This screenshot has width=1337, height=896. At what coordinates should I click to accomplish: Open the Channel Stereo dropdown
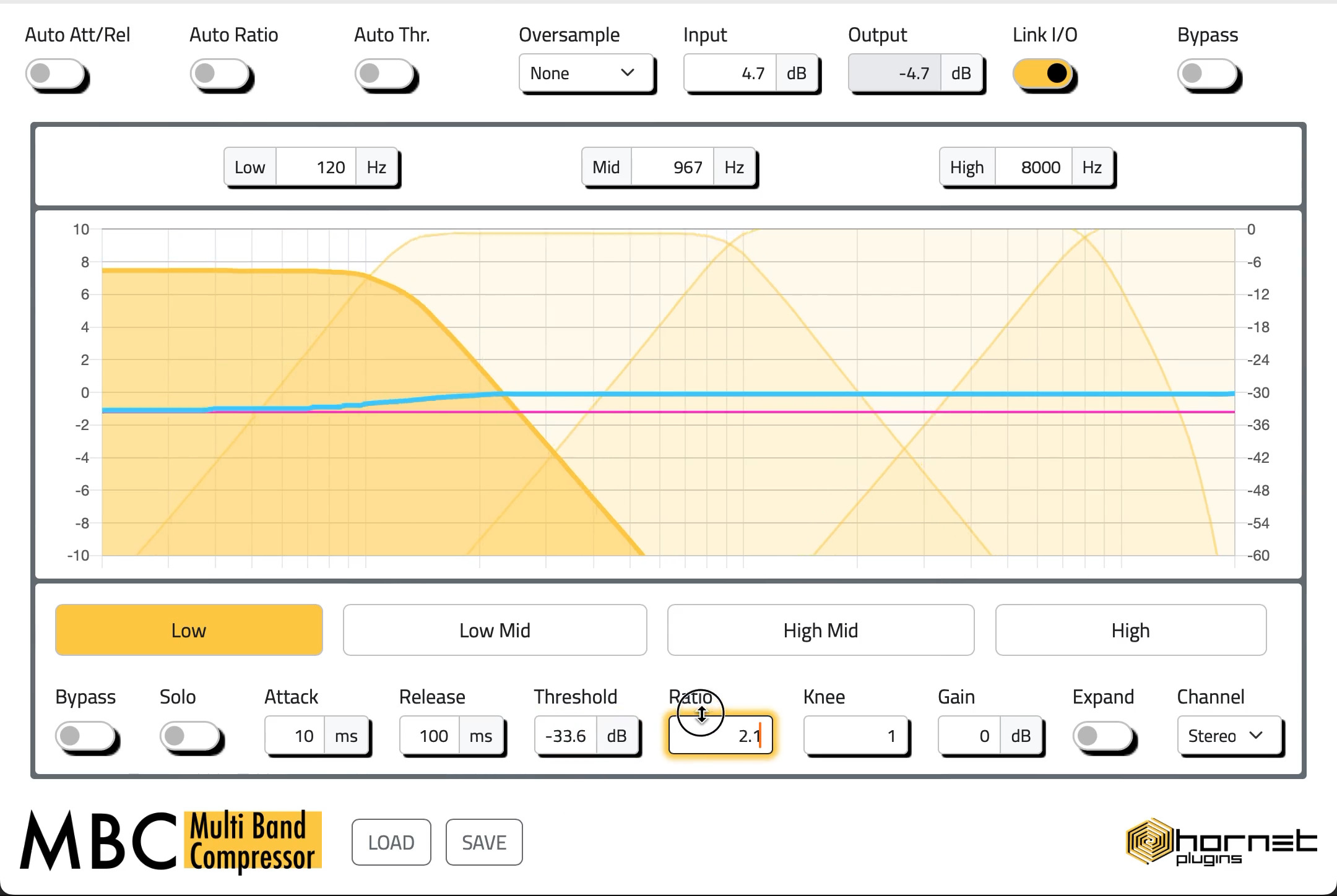point(1228,736)
